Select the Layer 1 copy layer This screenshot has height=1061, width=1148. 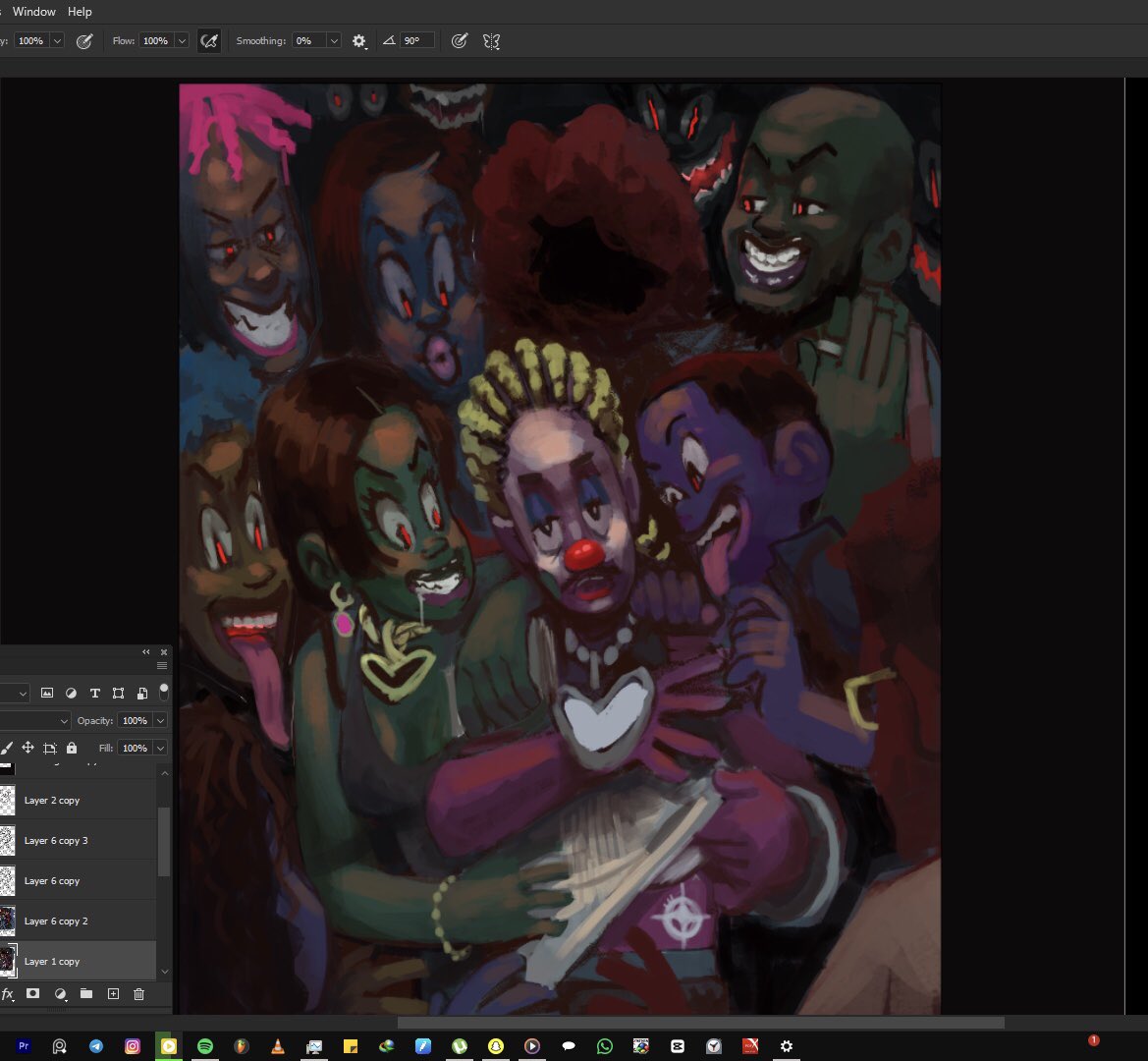click(78, 961)
